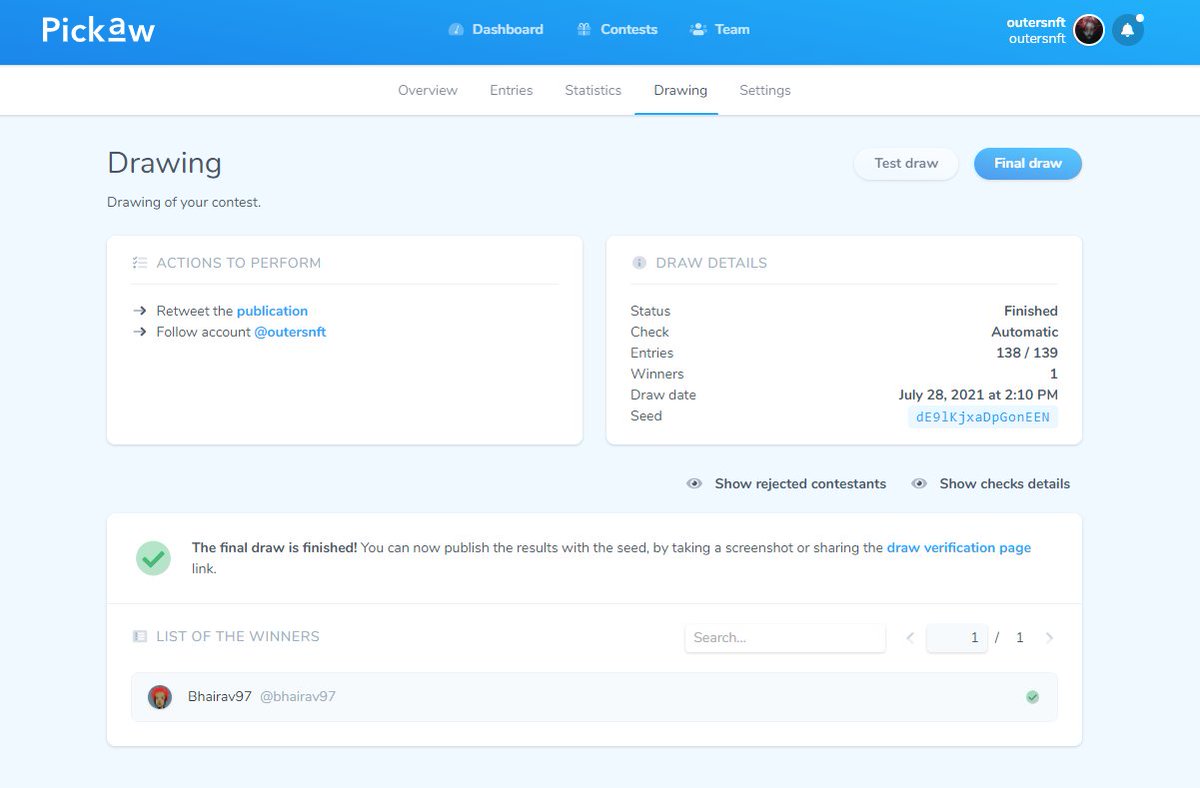Click Bhairav97's avatar picture
This screenshot has height=788, width=1200.
click(160, 697)
